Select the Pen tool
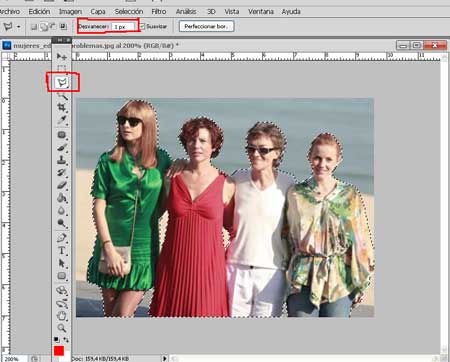Screen dimensions: 450x362 click(x=62, y=238)
